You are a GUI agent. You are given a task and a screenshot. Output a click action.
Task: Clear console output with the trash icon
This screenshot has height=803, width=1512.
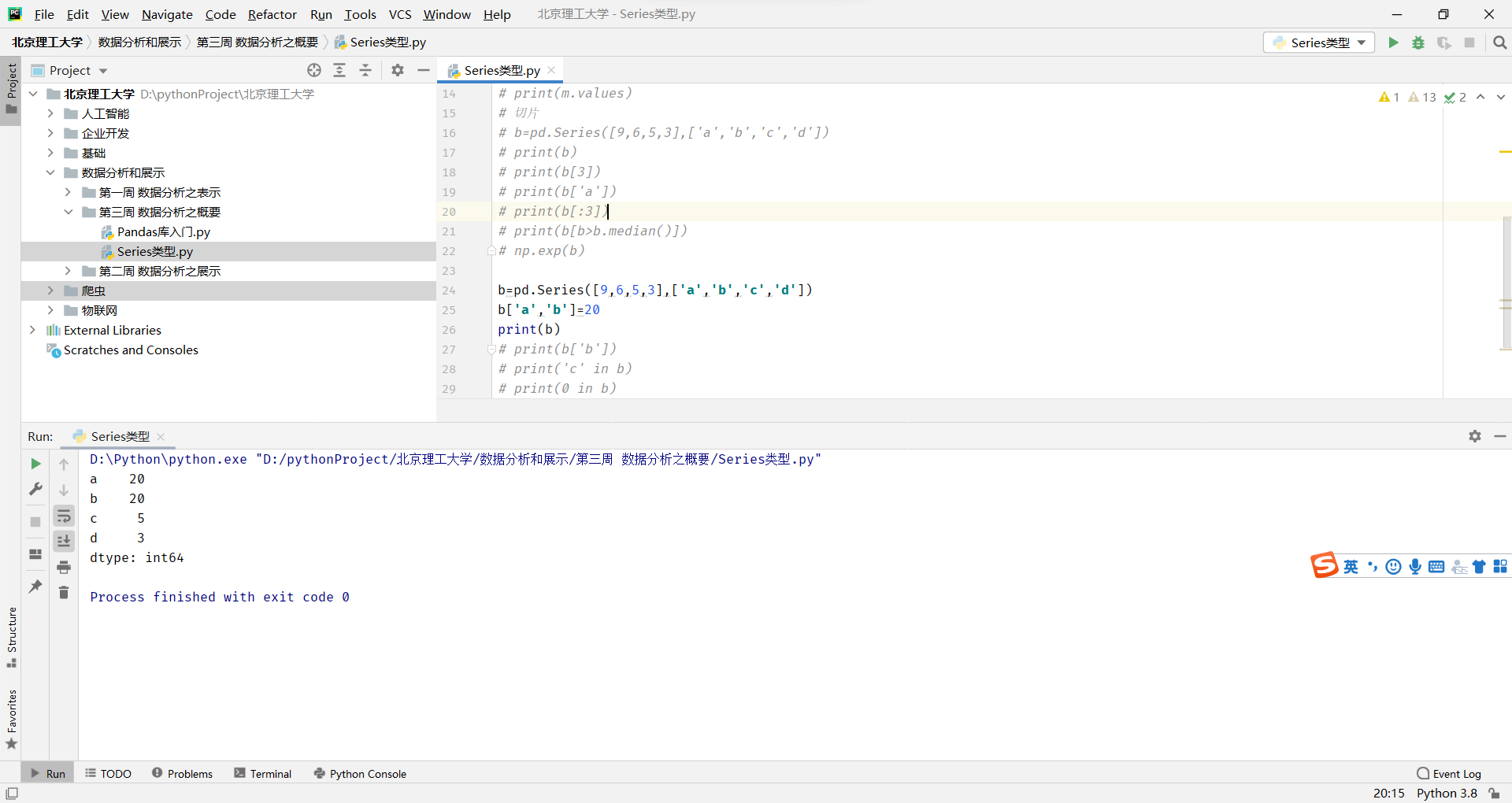(64, 592)
